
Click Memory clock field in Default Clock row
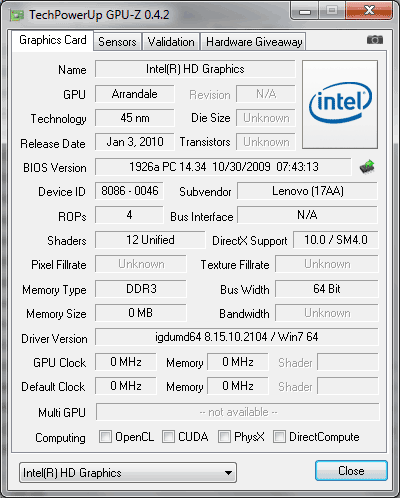(x=238, y=386)
